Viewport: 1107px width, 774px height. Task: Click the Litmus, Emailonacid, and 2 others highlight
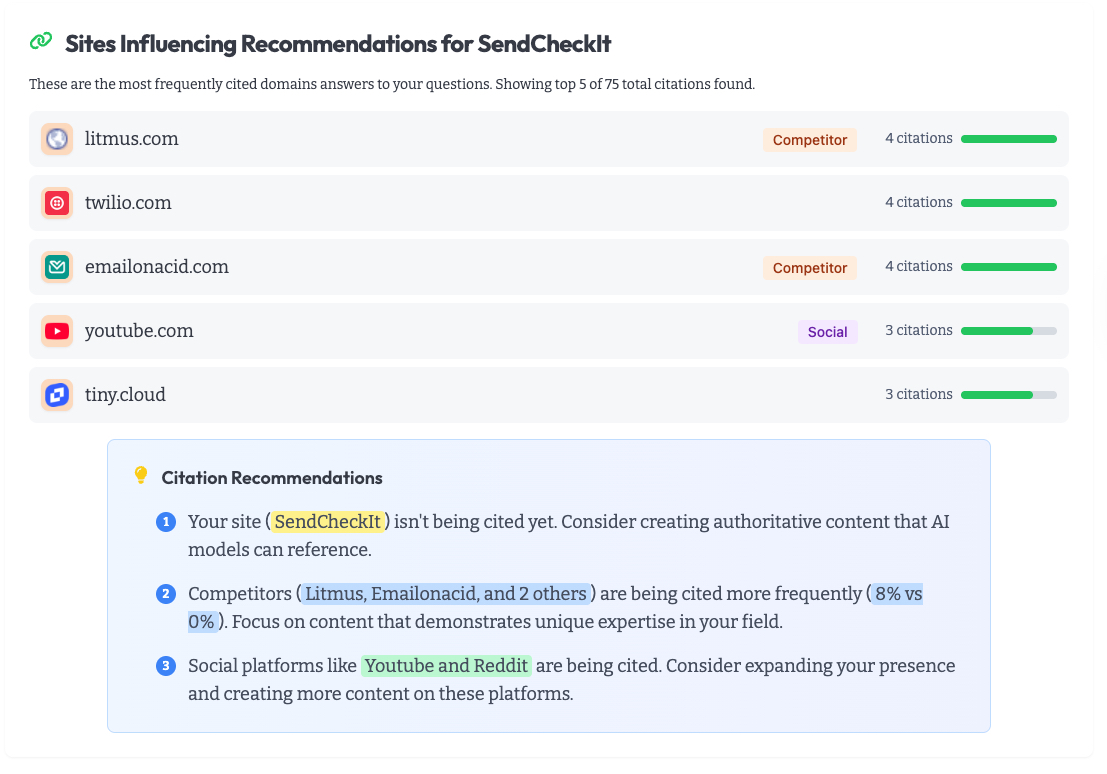click(446, 594)
